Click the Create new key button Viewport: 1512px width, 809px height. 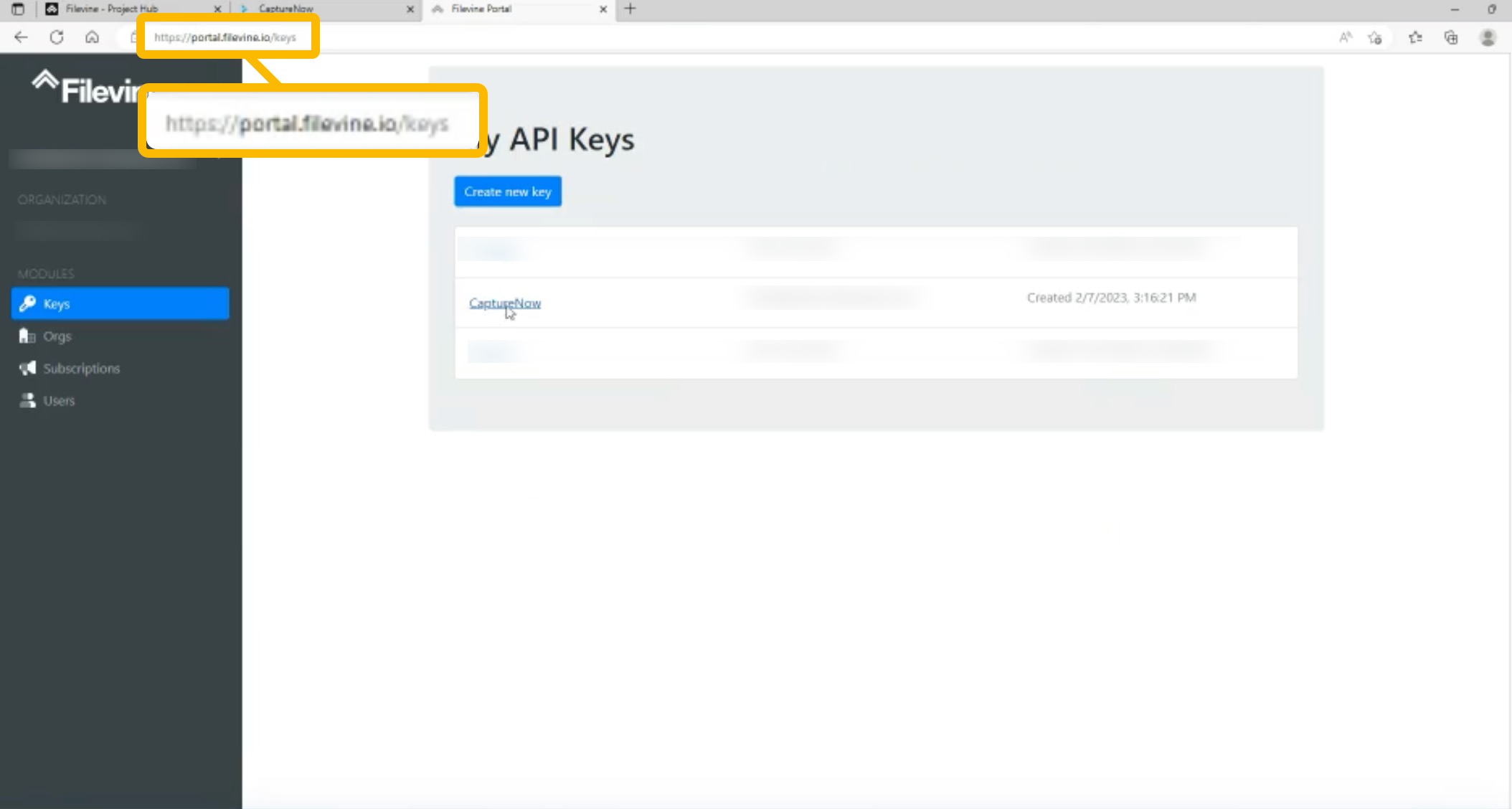(x=507, y=191)
